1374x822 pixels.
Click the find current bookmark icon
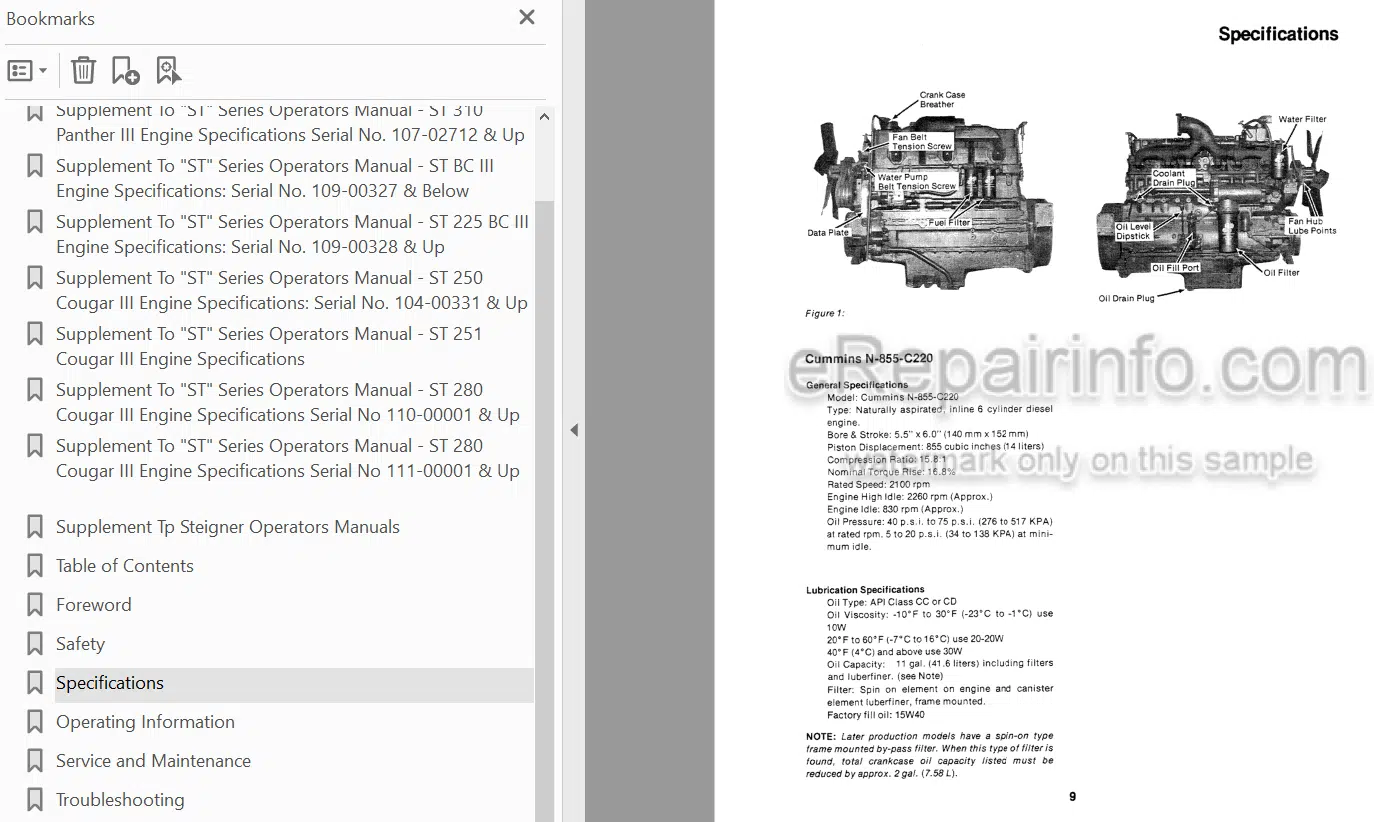(x=168, y=70)
